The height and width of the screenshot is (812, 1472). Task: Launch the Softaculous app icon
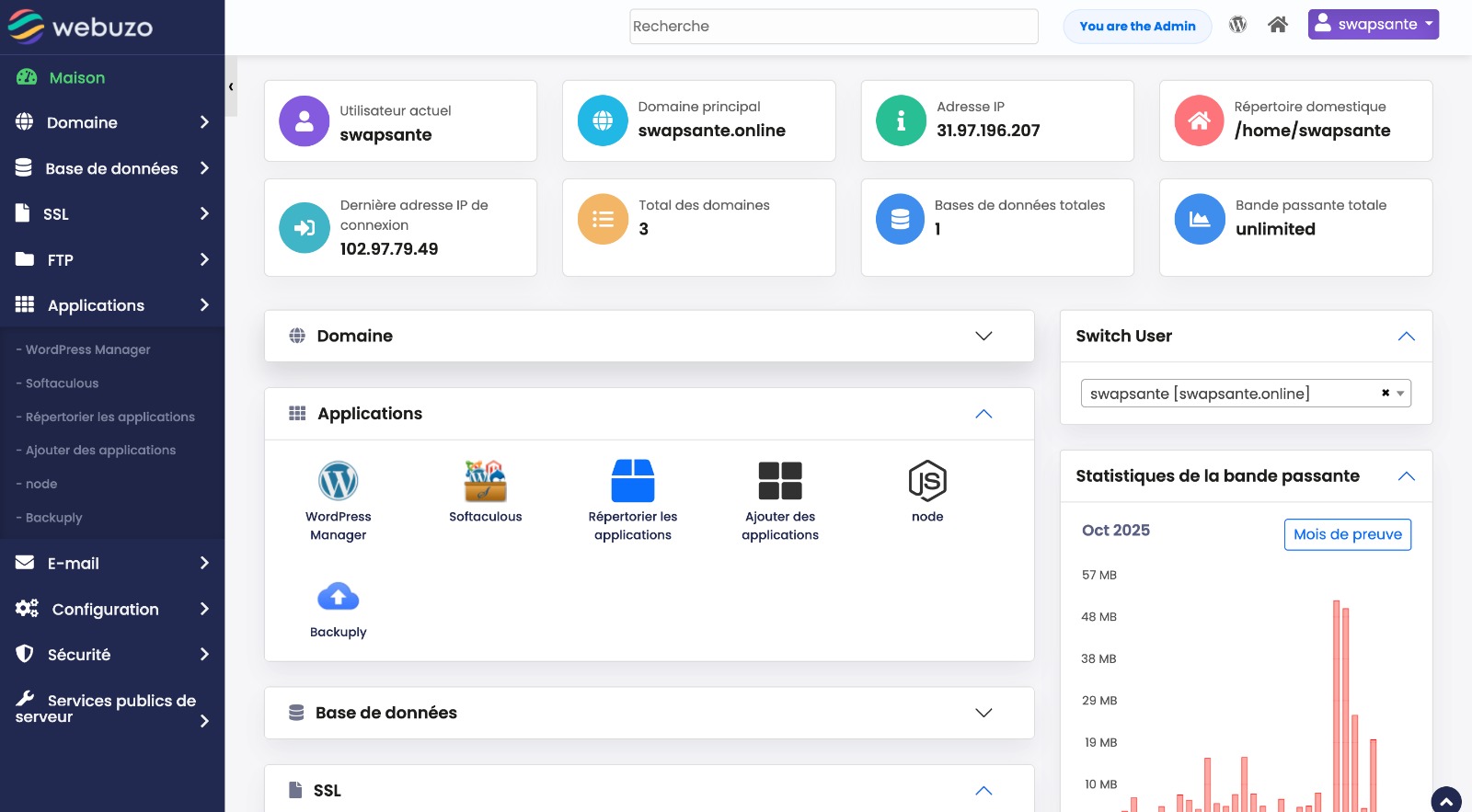tap(485, 481)
